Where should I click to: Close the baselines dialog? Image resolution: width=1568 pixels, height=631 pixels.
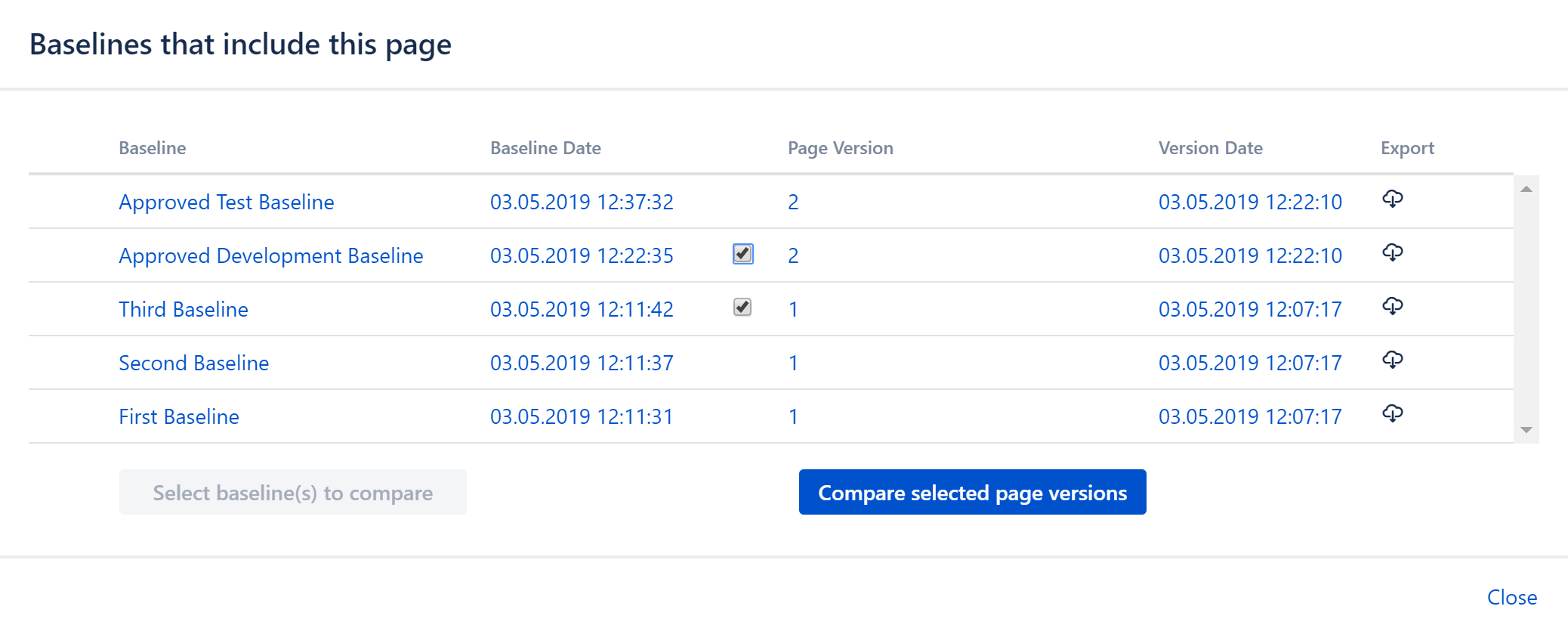1511,597
